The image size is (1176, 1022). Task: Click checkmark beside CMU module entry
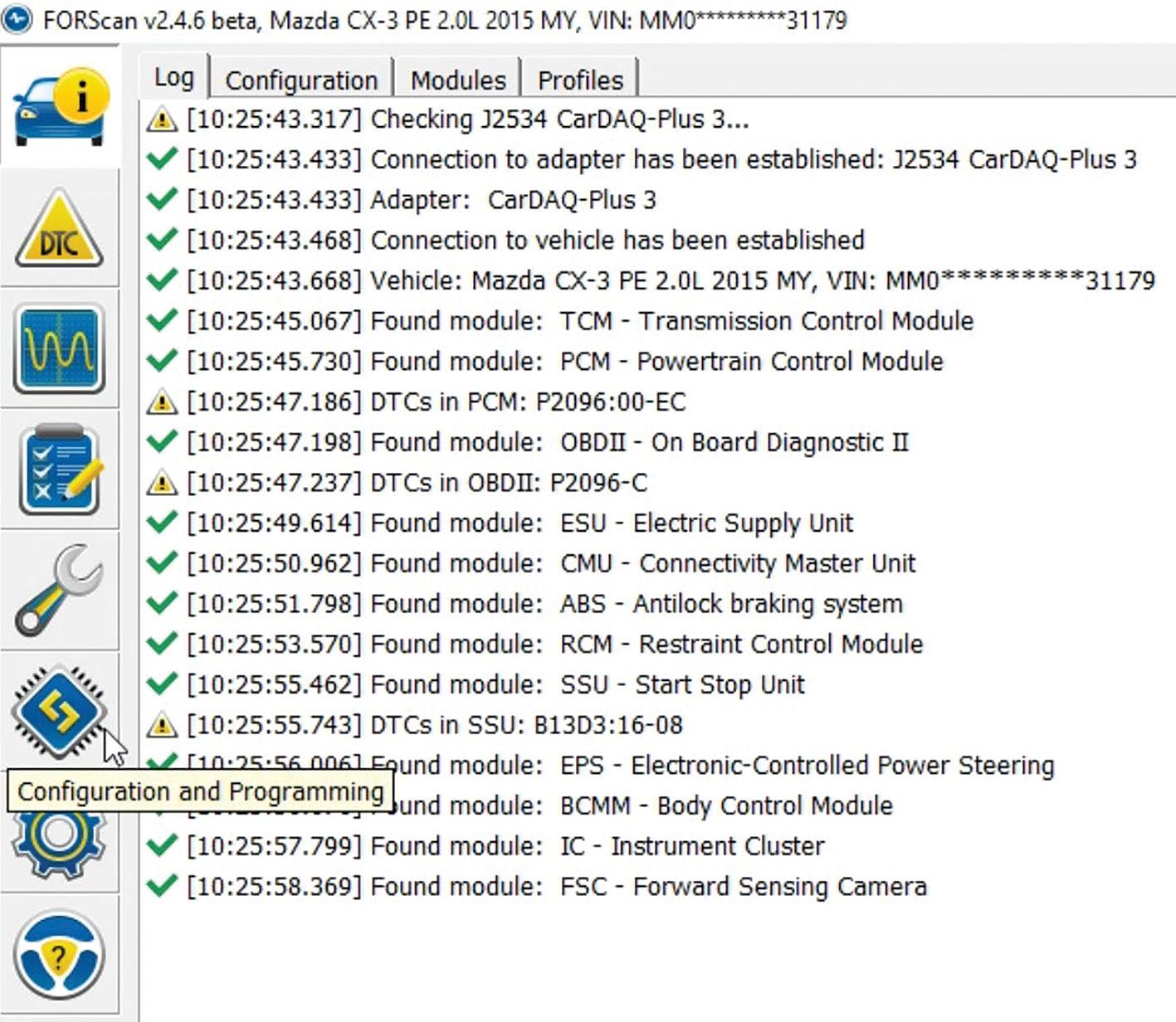pos(162,562)
